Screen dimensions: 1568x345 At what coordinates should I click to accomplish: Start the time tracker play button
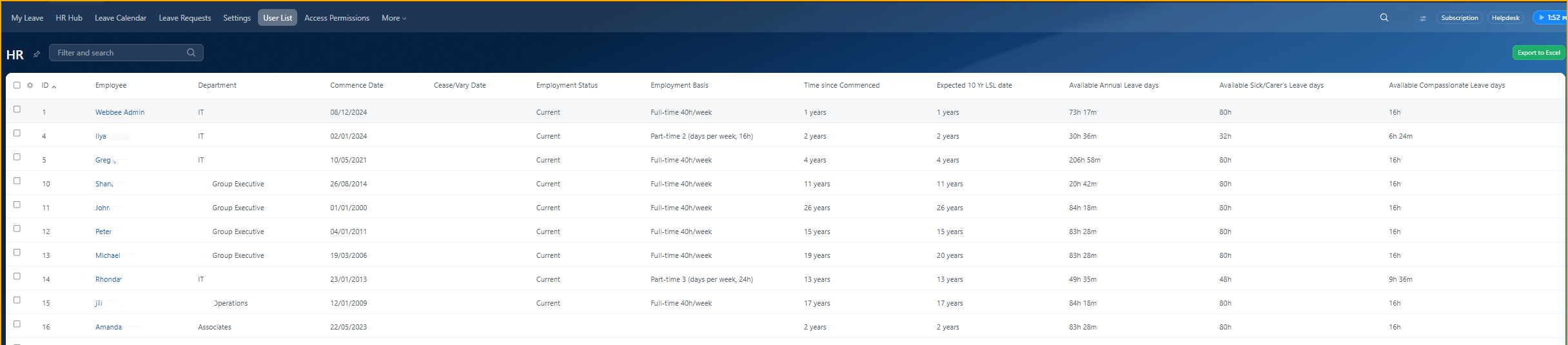(x=1542, y=18)
